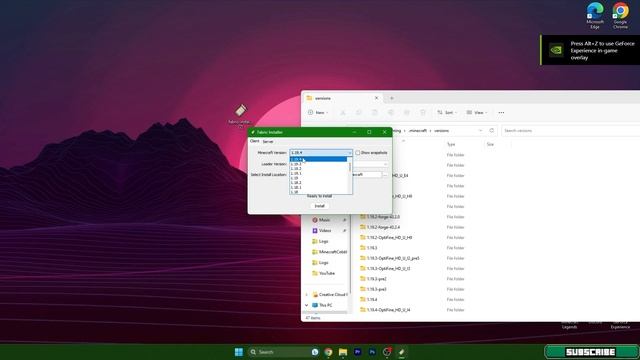Open the View menu in File Explorer

click(477, 113)
